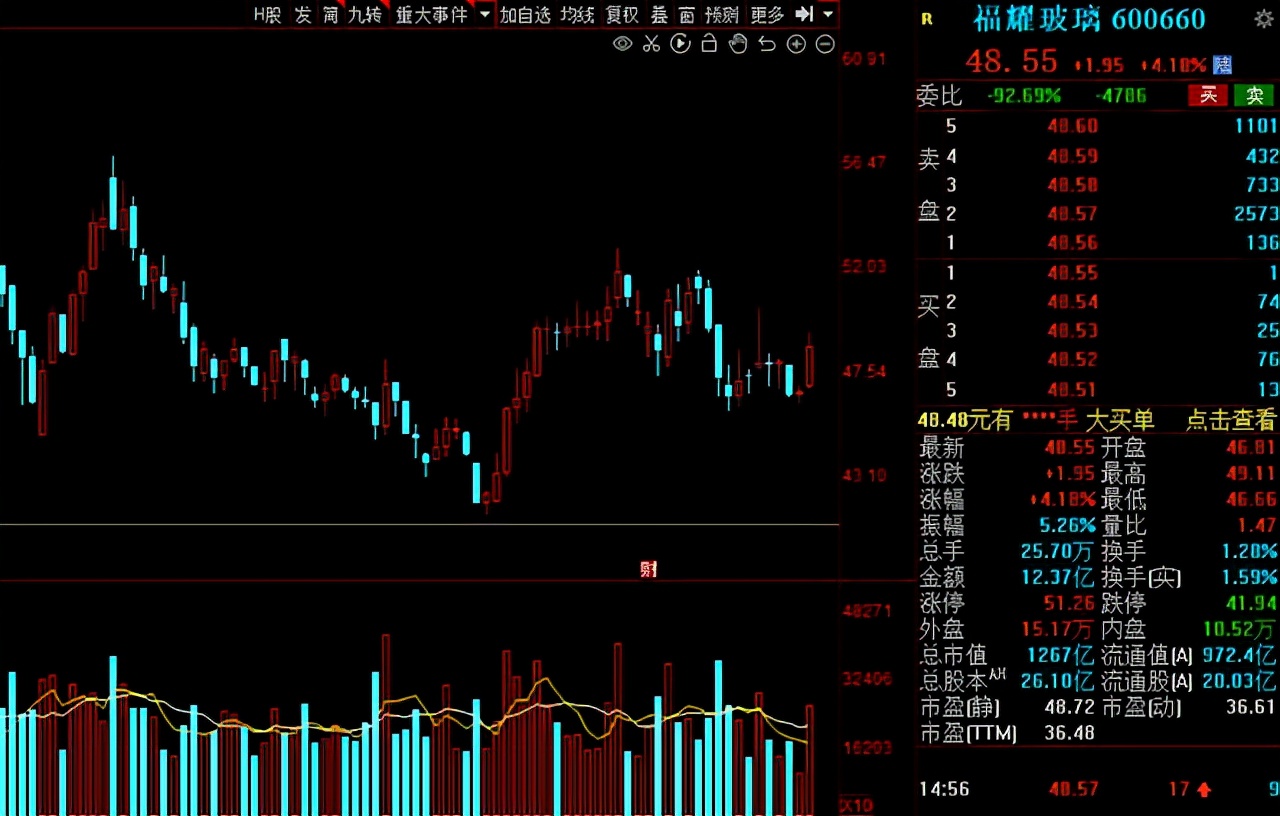Screen dimensions: 1280x816
Task: Select the buy 3 price 48.53
Action: coord(1072,331)
